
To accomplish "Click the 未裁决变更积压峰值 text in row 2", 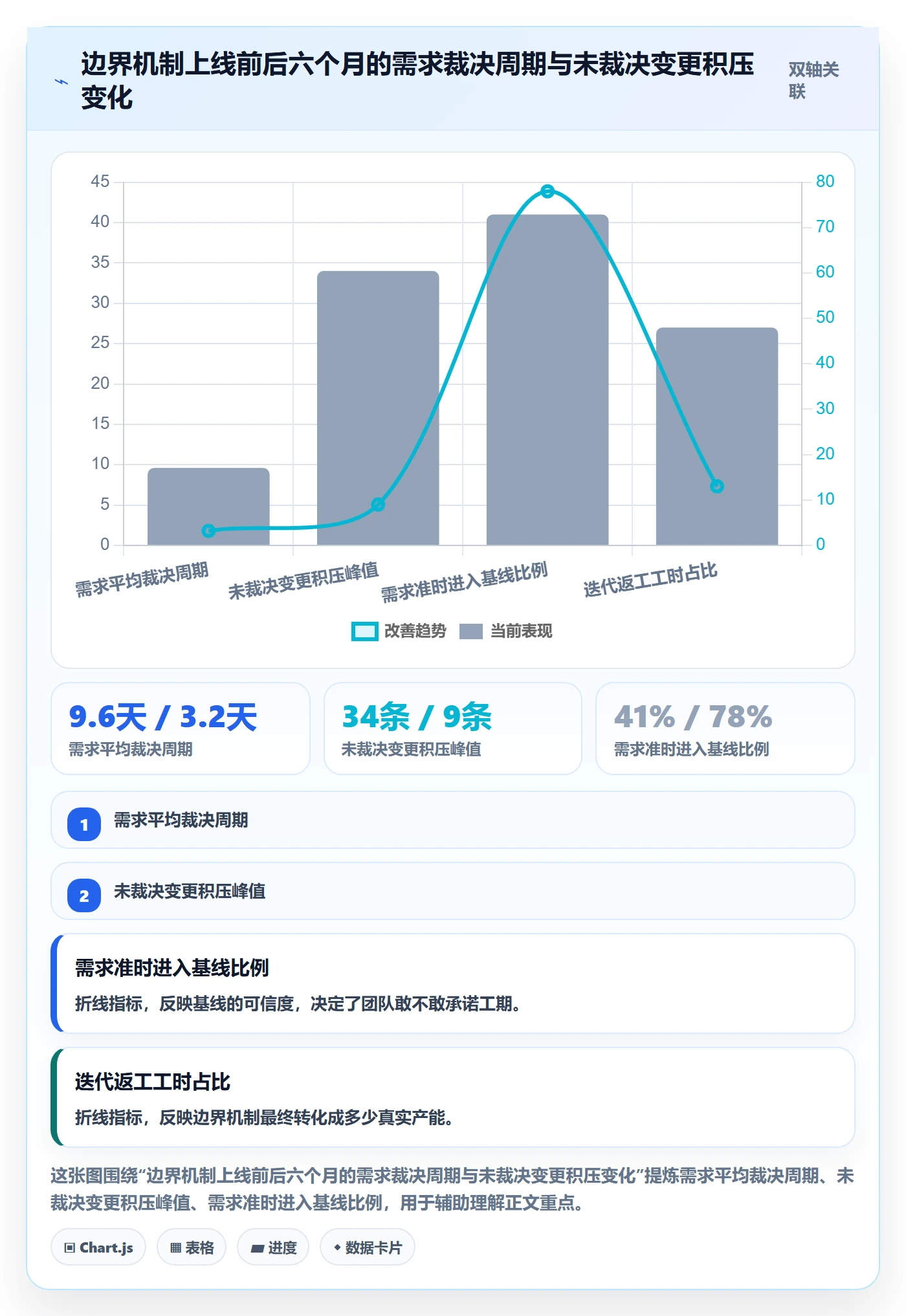I will tap(190, 892).
